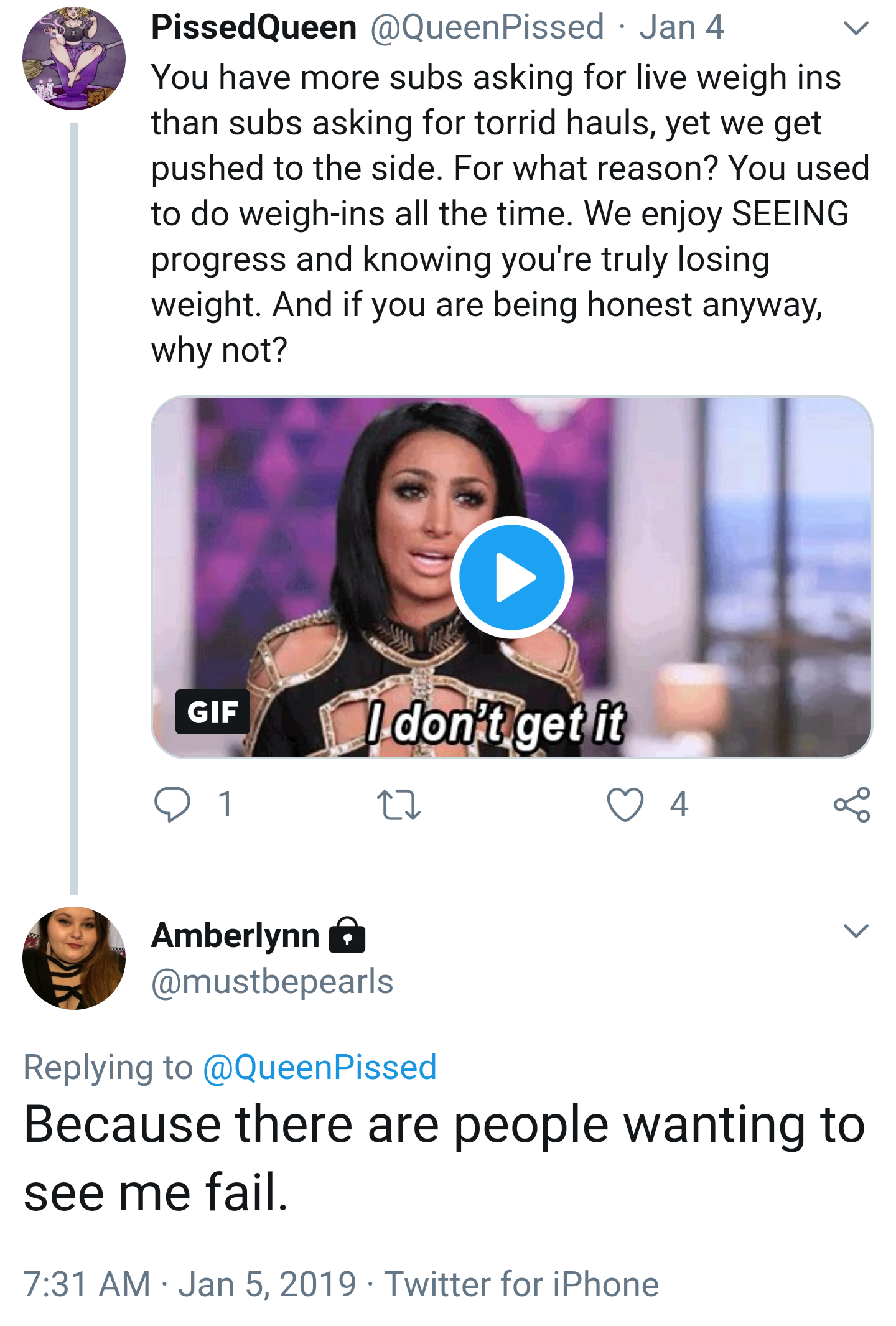Play the "I don't get it" GIF
896x1326 pixels.
pos(511,577)
